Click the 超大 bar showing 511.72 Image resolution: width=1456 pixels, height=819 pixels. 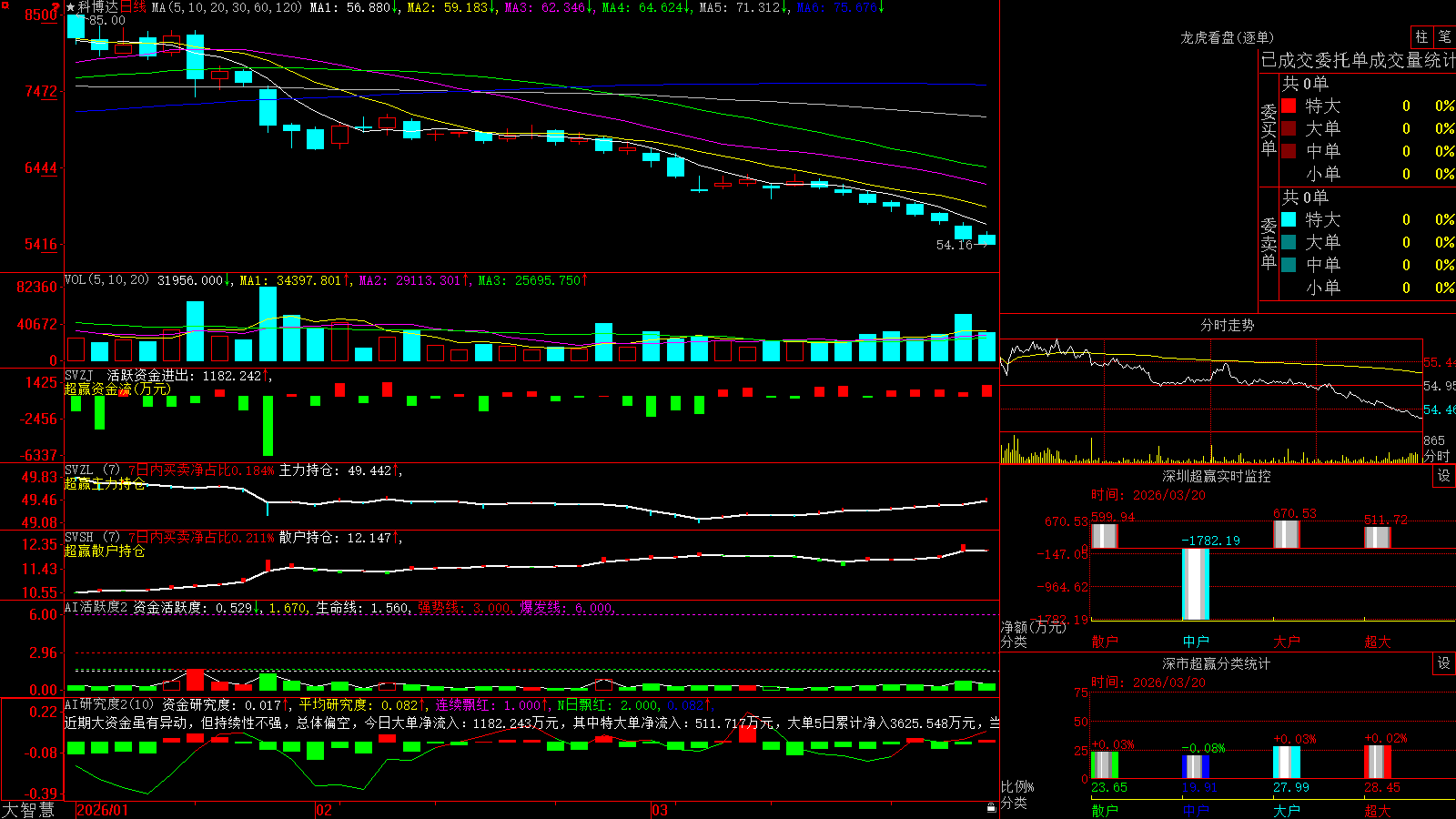1378,537
